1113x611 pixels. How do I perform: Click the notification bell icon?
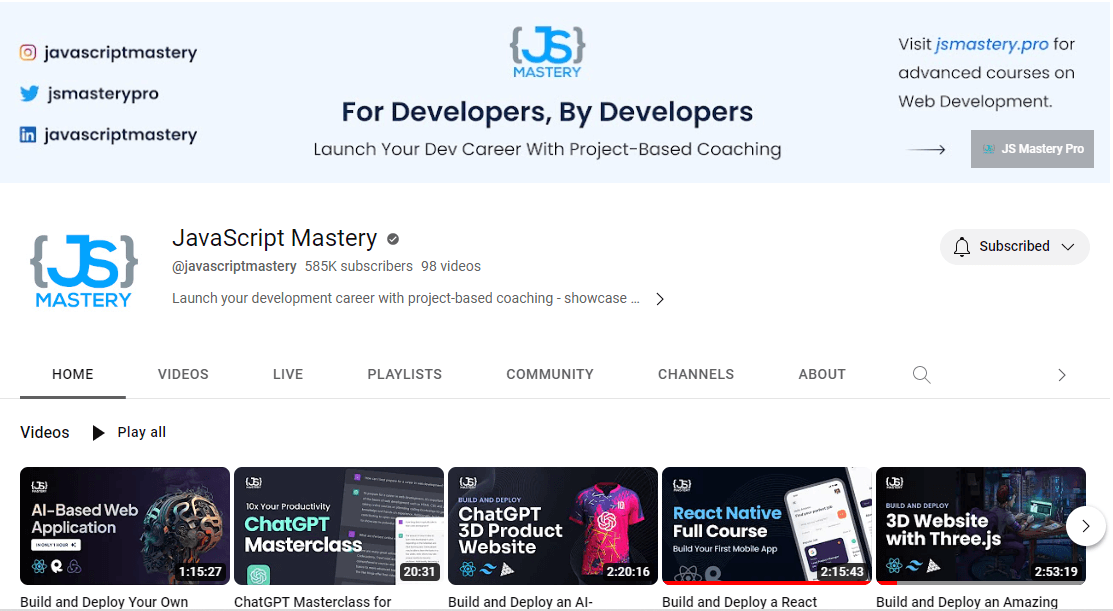point(962,247)
